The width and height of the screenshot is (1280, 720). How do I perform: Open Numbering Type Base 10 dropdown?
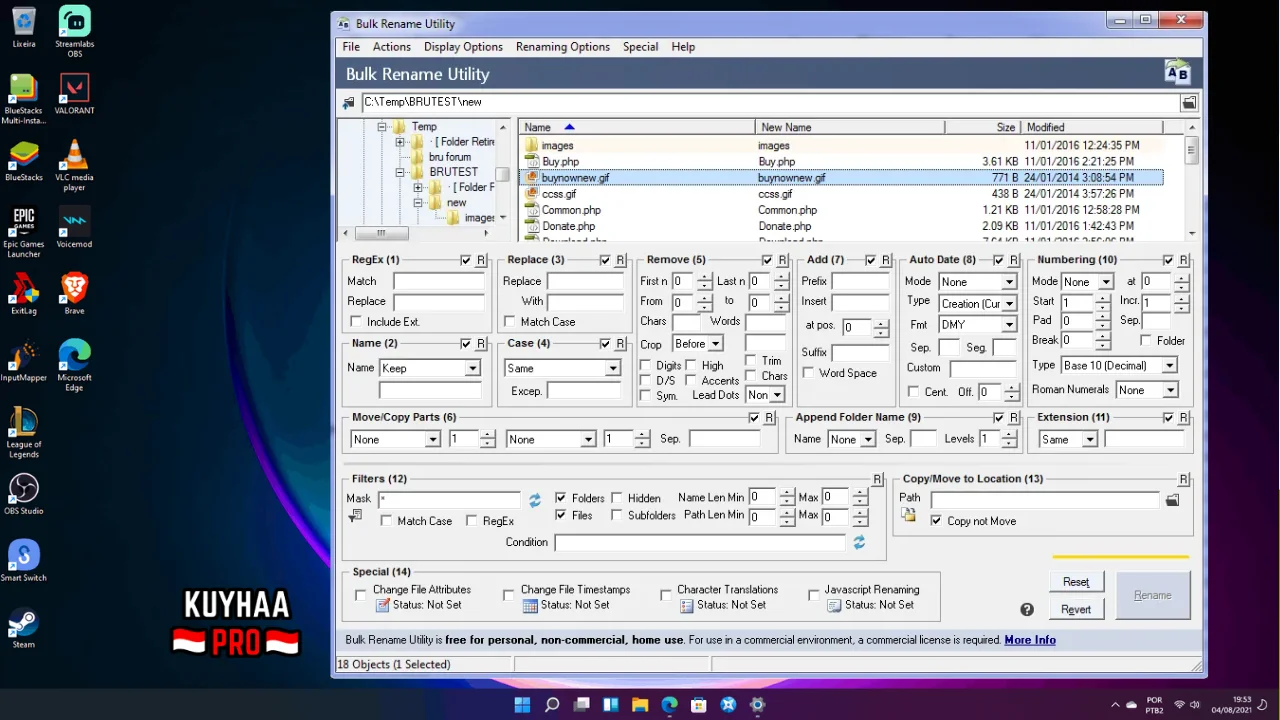1119,366
